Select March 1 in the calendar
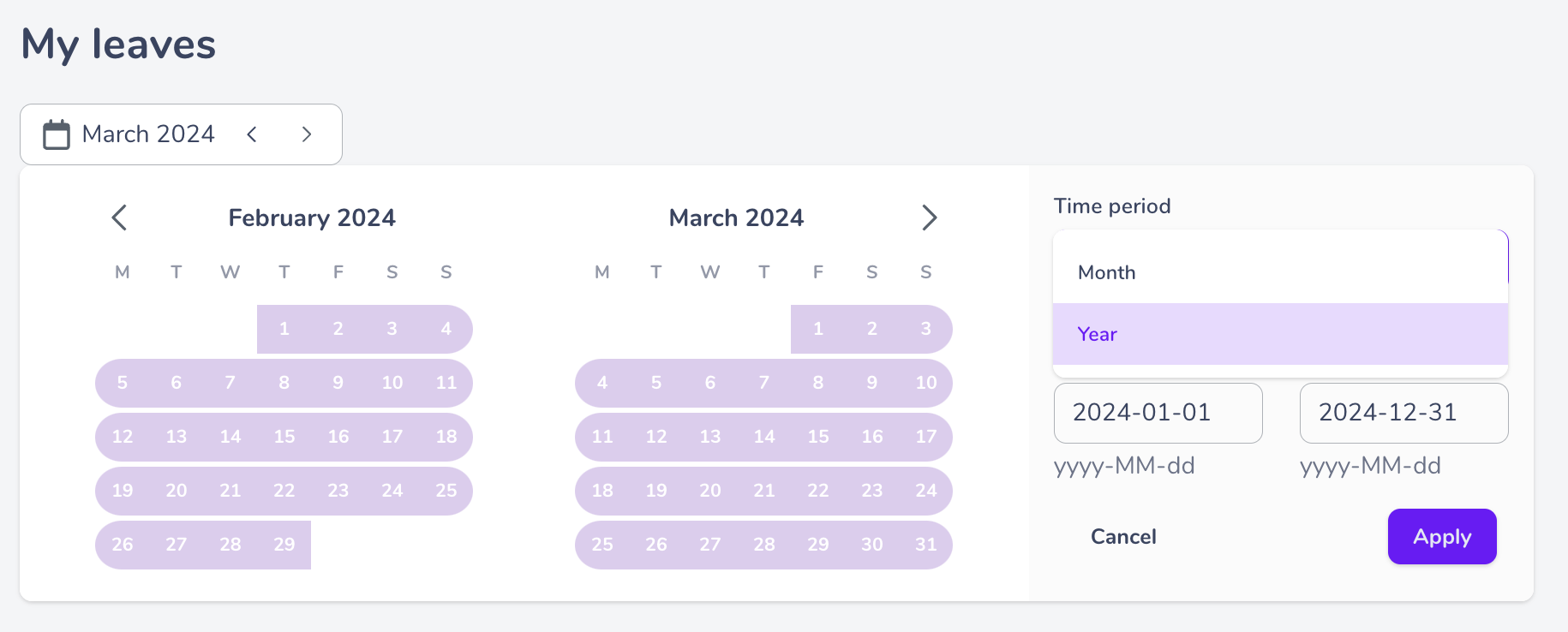Screen dimensions: 1568x632 click(818, 329)
